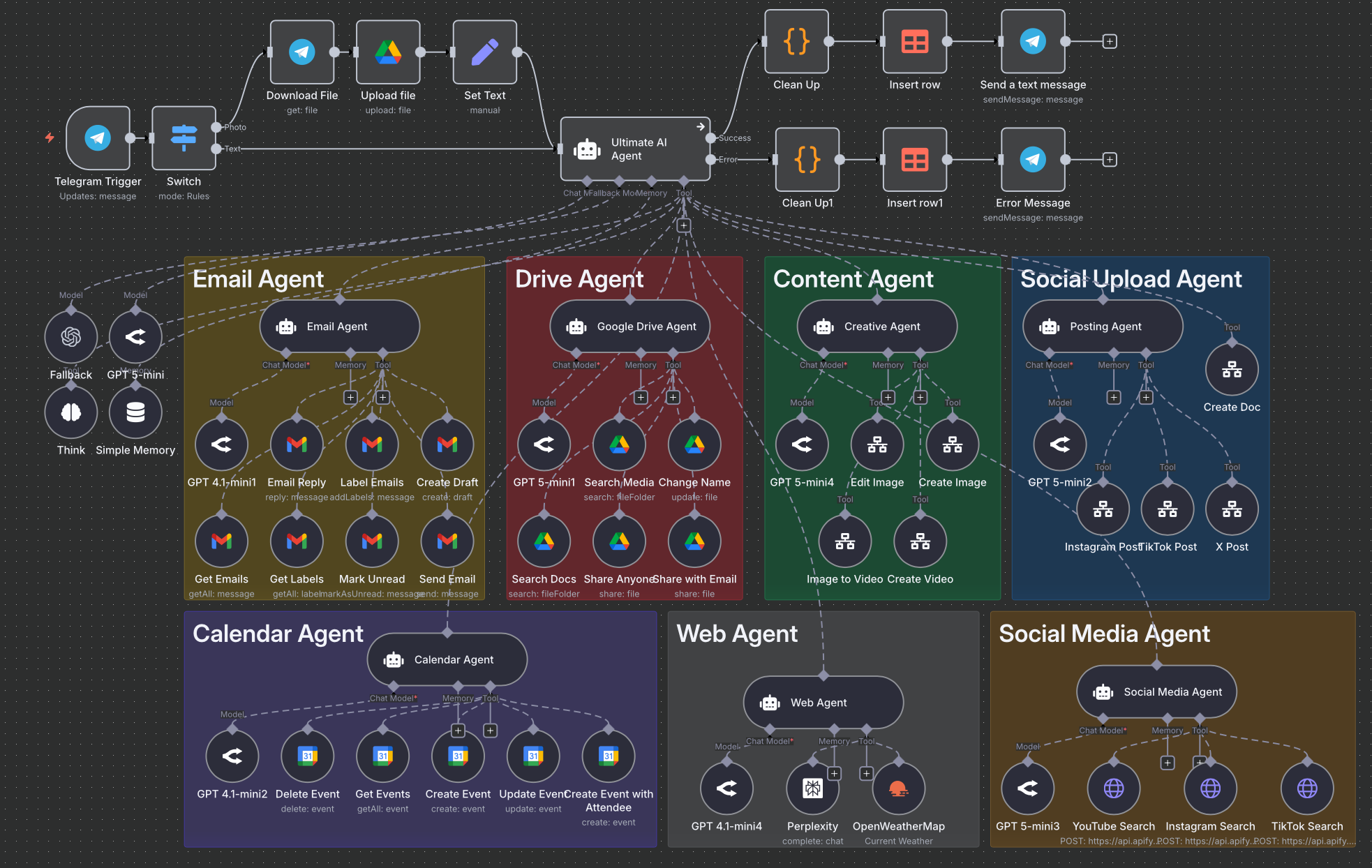The height and width of the screenshot is (868, 1372).
Task: Open the Delete Event calendar node
Action: pyautogui.click(x=307, y=756)
